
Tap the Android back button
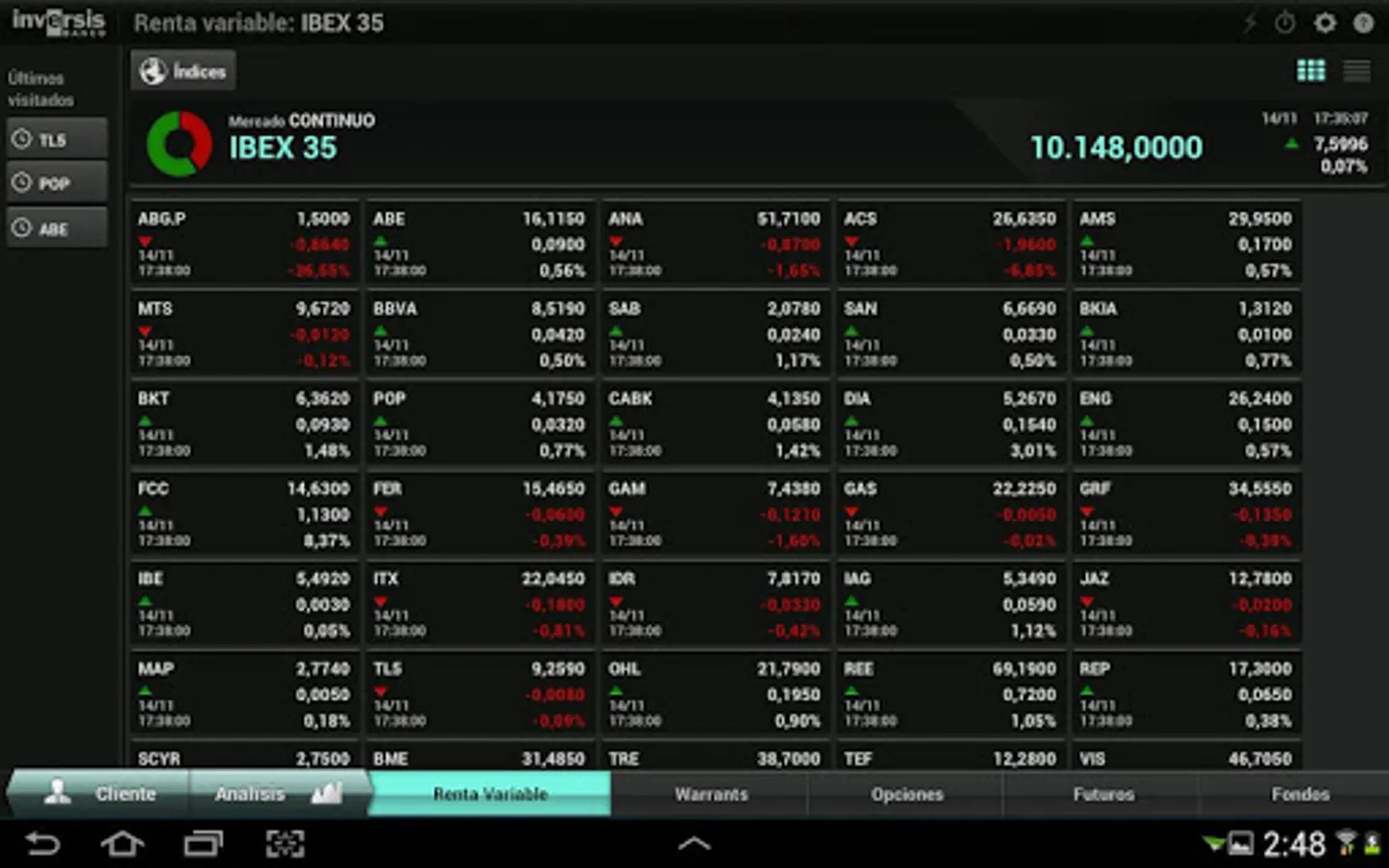(x=42, y=844)
